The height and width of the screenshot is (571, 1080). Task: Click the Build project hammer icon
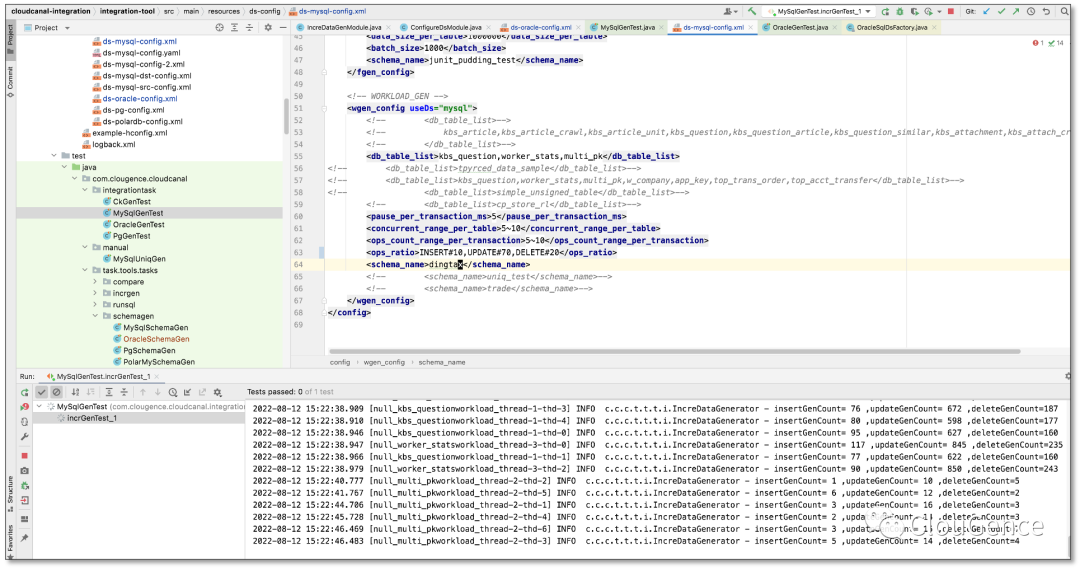[751, 11]
